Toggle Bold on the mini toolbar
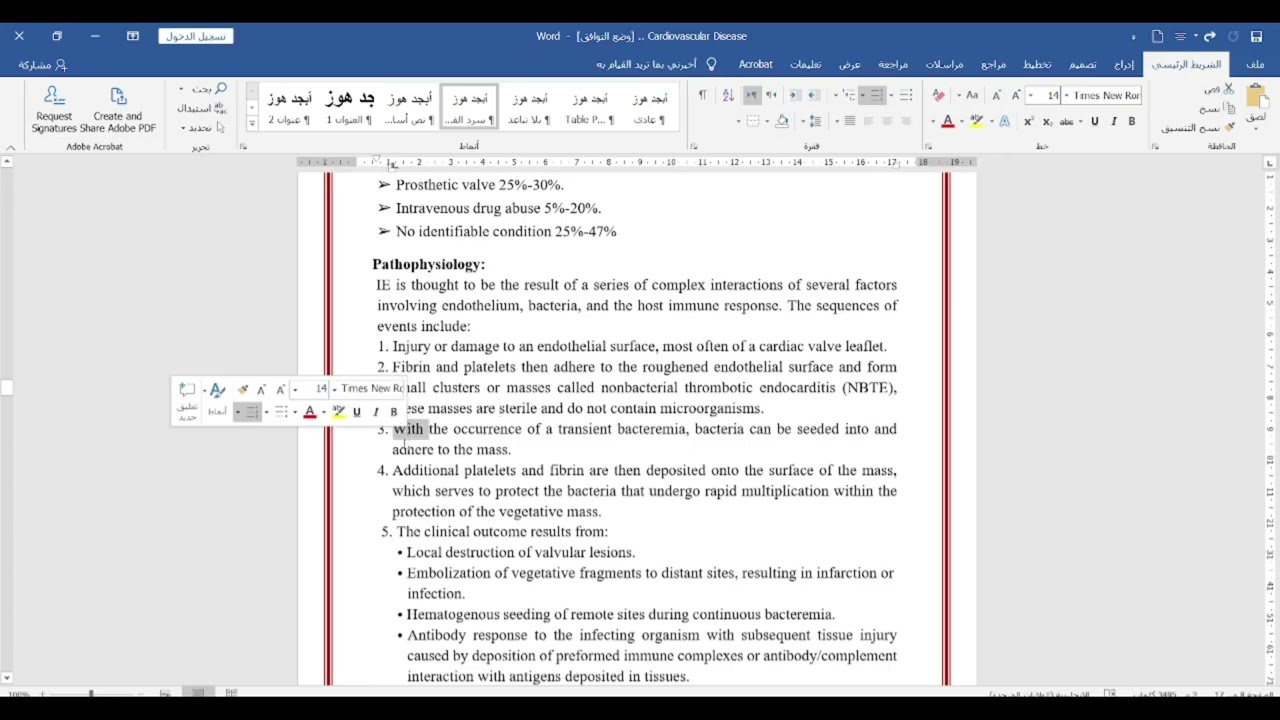 pos(393,412)
